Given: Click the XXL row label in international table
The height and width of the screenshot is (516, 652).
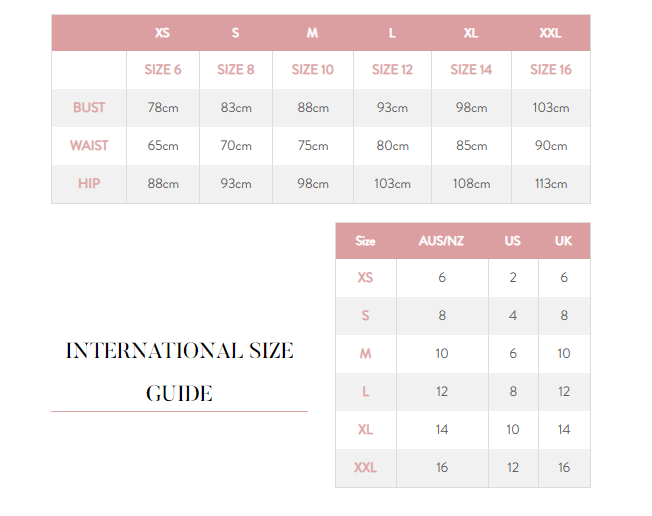Looking at the screenshot, I should click(365, 468).
